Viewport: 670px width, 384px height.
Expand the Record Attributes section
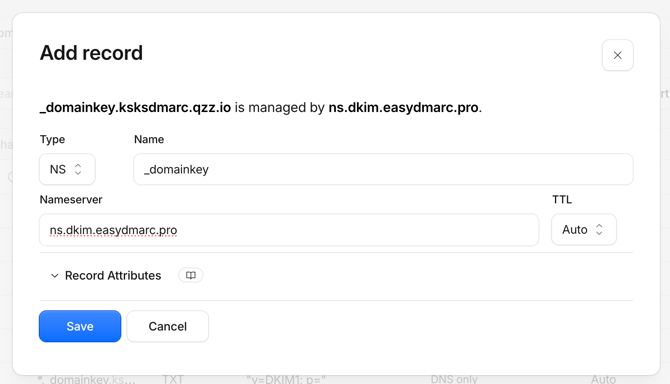coord(106,276)
